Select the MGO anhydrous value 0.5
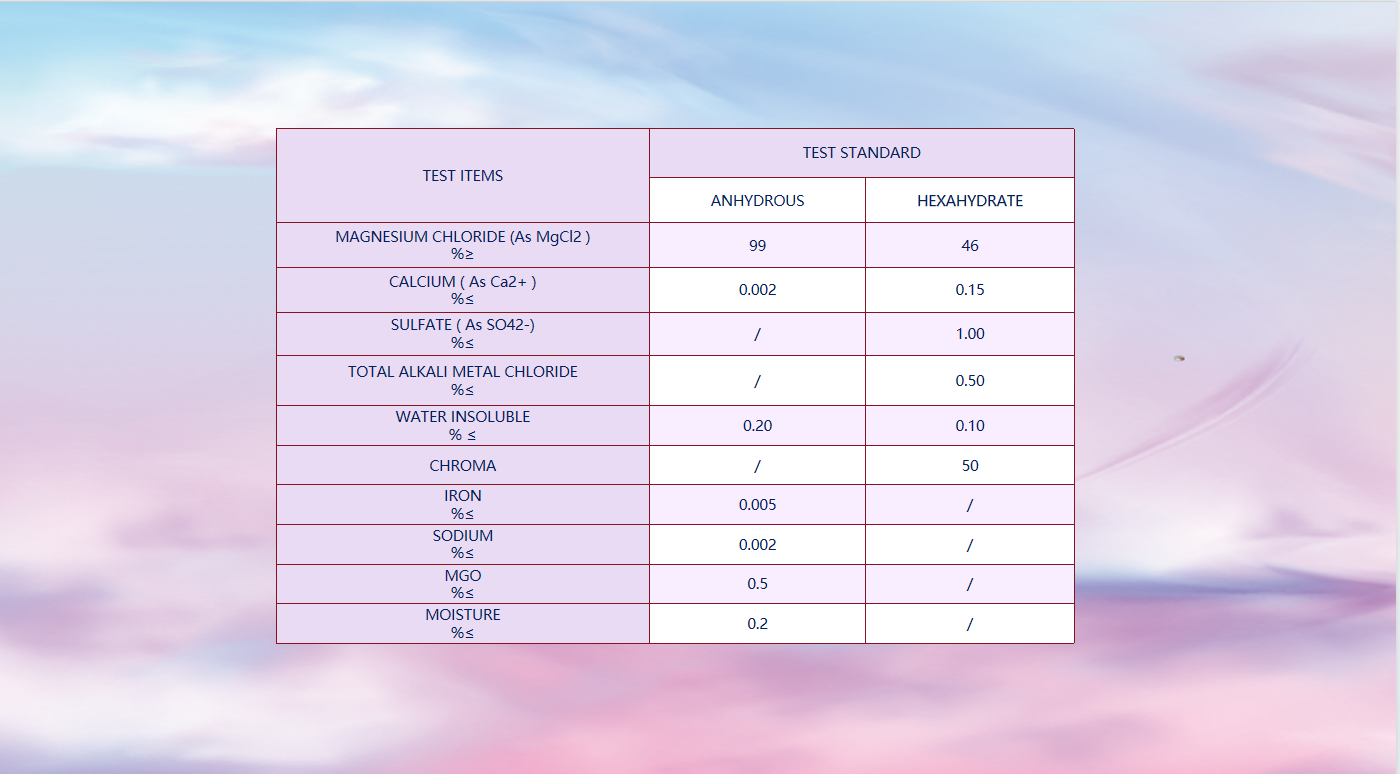The image size is (1400, 774). coord(757,584)
